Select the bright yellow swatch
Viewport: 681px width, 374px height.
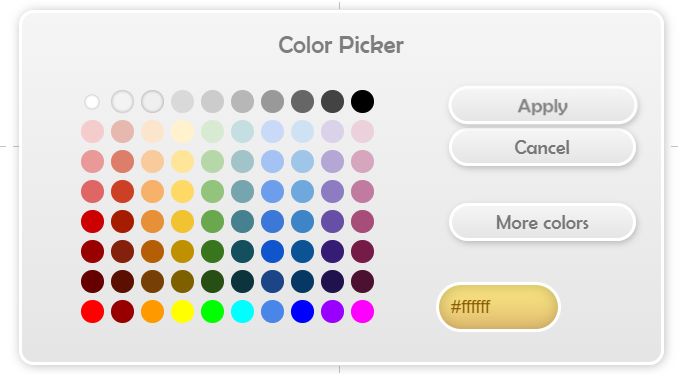(x=182, y=311)
